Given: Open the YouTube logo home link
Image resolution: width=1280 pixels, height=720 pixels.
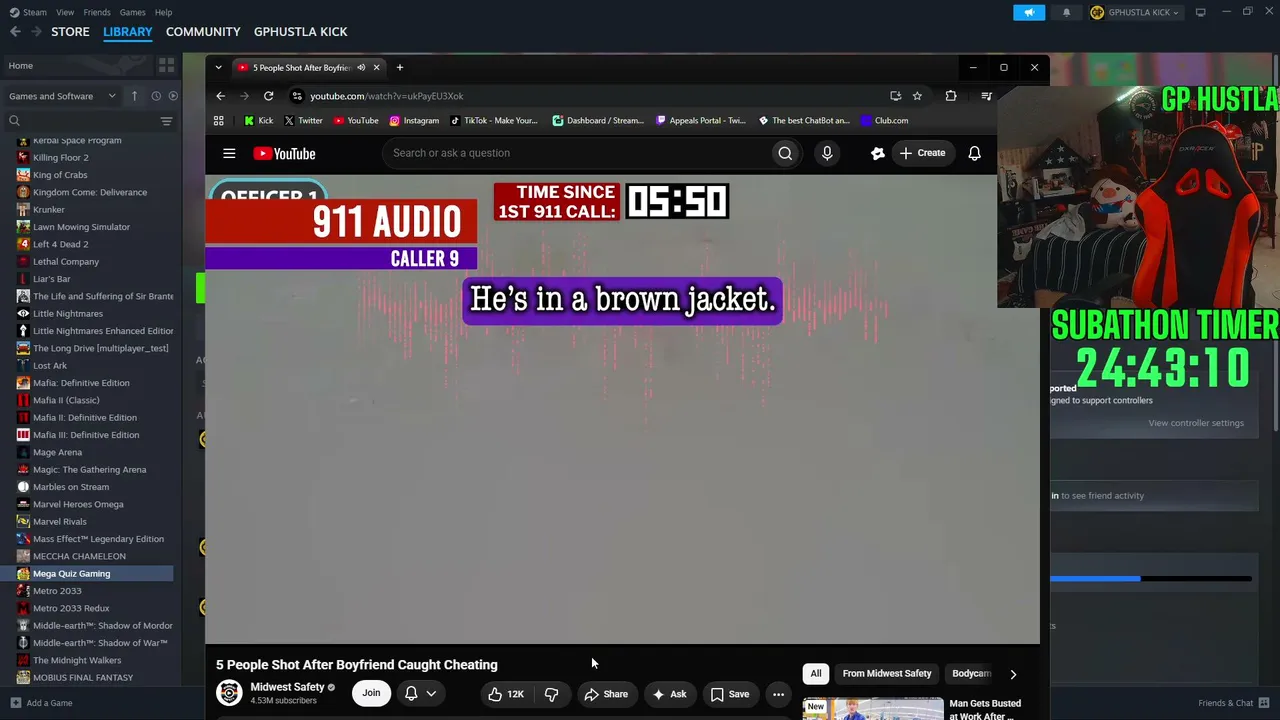Looking at the screenshot, I should click(284, 153).
